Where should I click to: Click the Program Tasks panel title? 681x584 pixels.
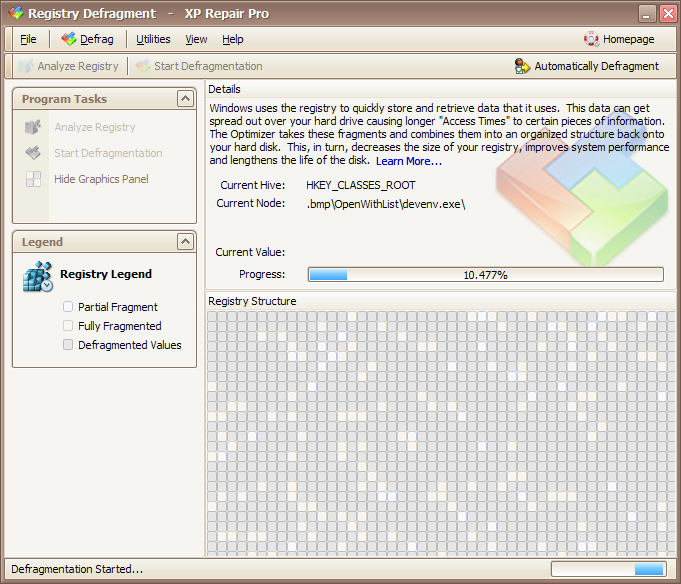pyautogui.click(x=64, y=99)
